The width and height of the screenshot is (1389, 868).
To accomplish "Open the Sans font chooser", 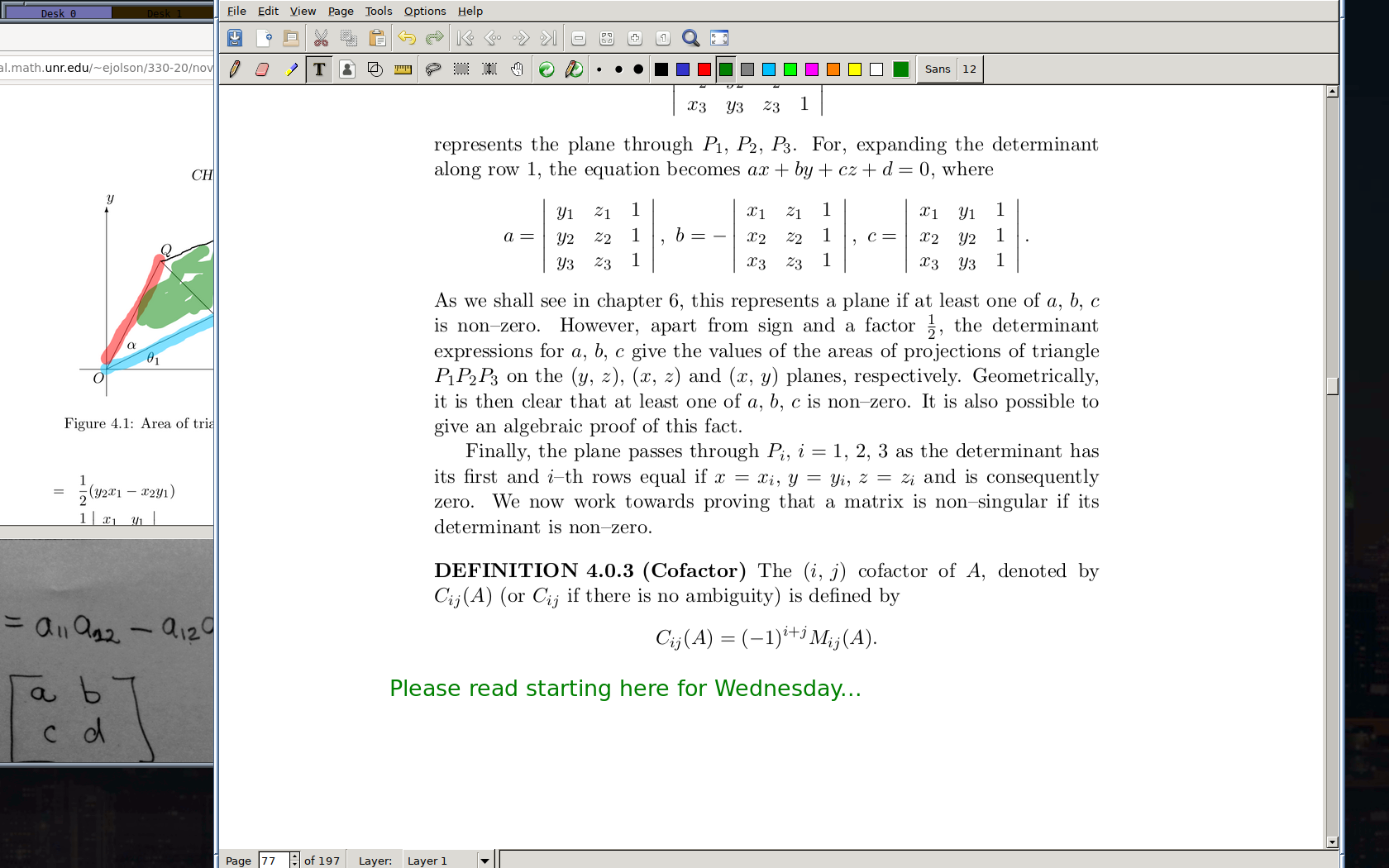I will tap(938, 69).
